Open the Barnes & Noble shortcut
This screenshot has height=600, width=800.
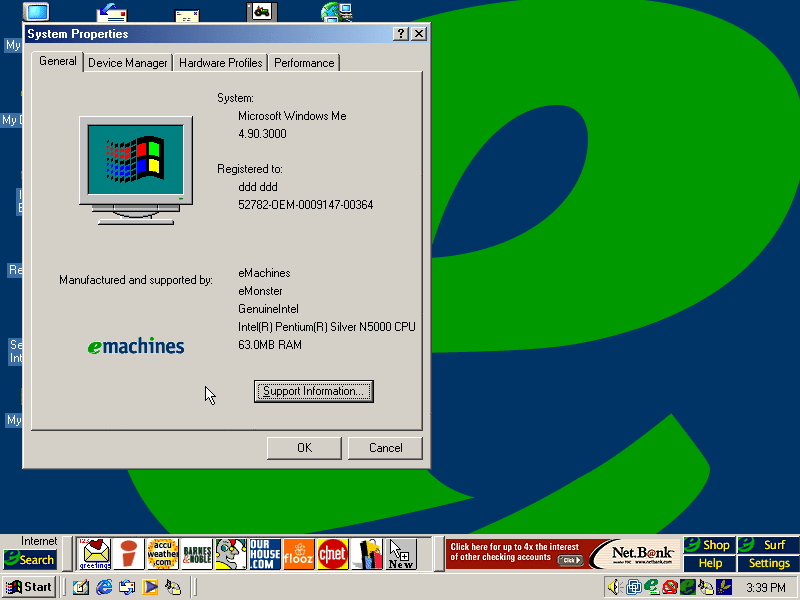tap(196, 553)
